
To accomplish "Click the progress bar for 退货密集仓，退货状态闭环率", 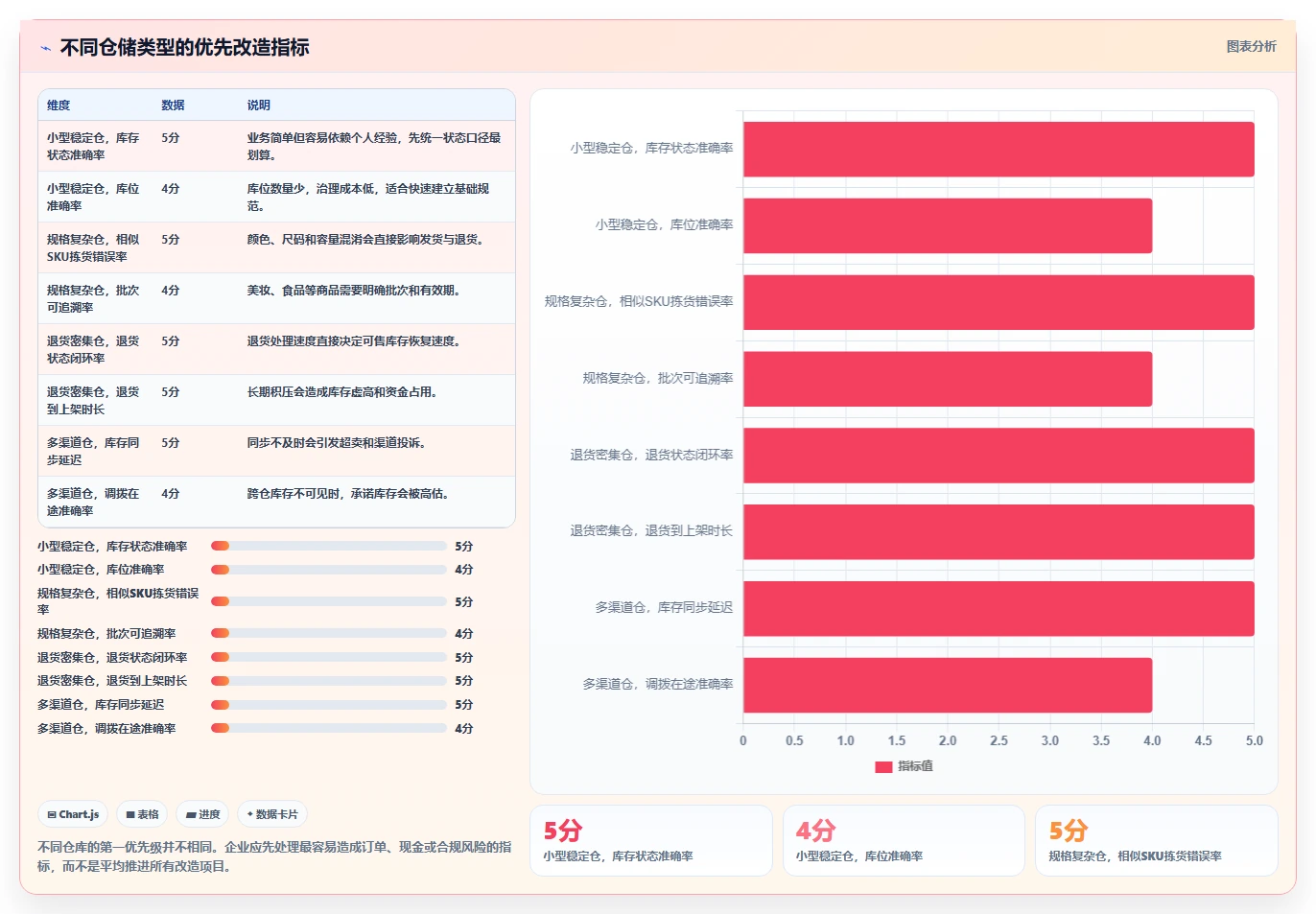I will click(x=329, y=657).
